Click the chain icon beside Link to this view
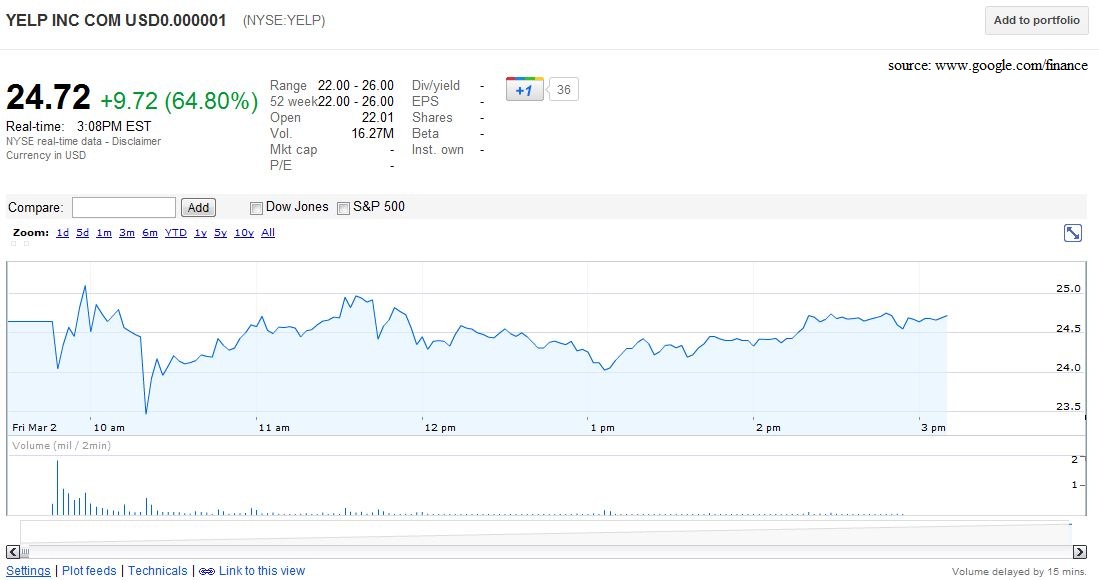 tap(207, 572)
